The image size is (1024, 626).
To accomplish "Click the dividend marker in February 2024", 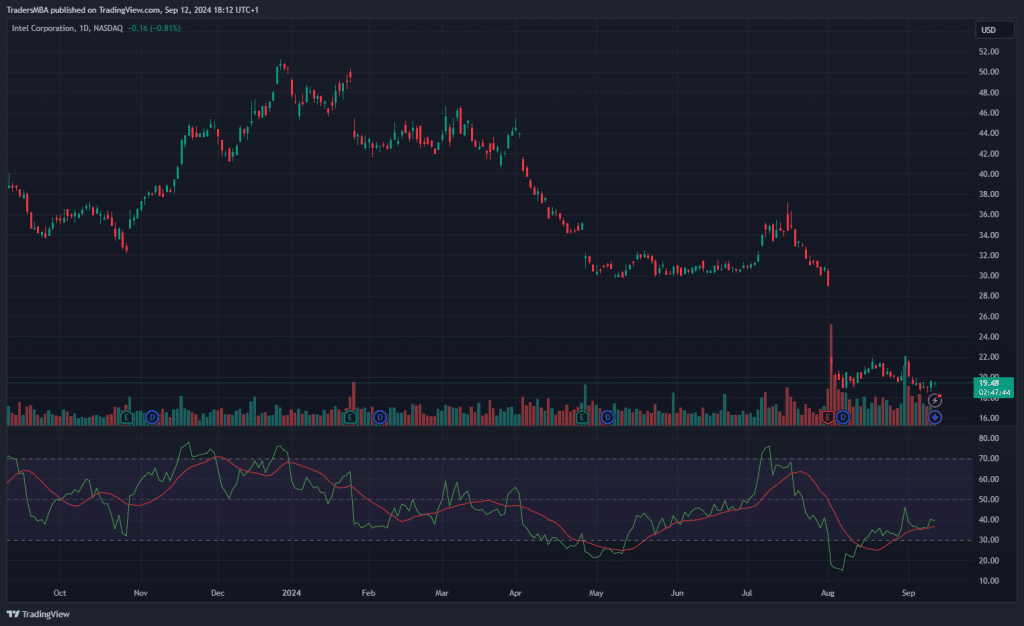I will [x=379, y=416].
